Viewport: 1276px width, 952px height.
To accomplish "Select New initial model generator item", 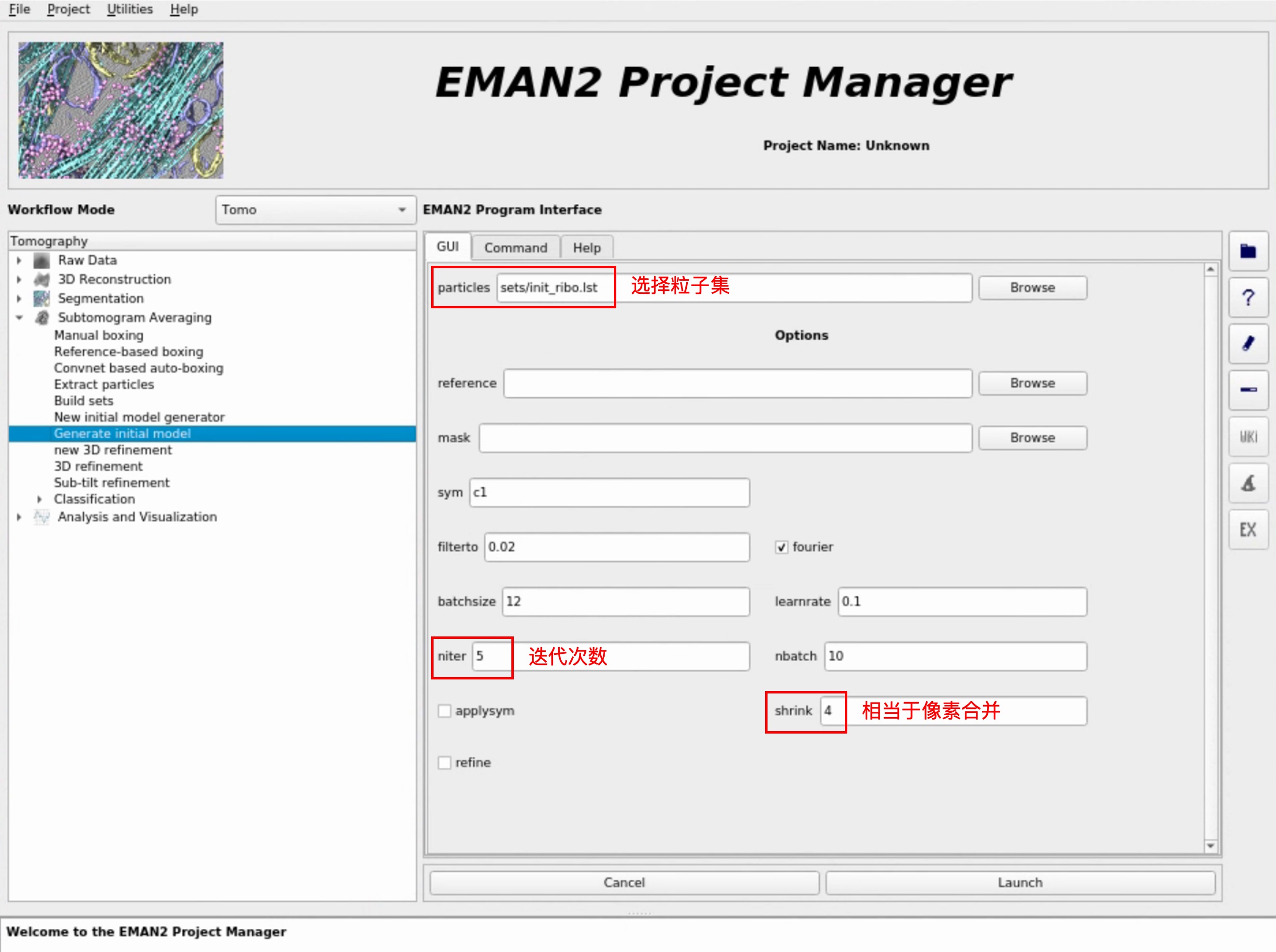I will tap(139, 417).
